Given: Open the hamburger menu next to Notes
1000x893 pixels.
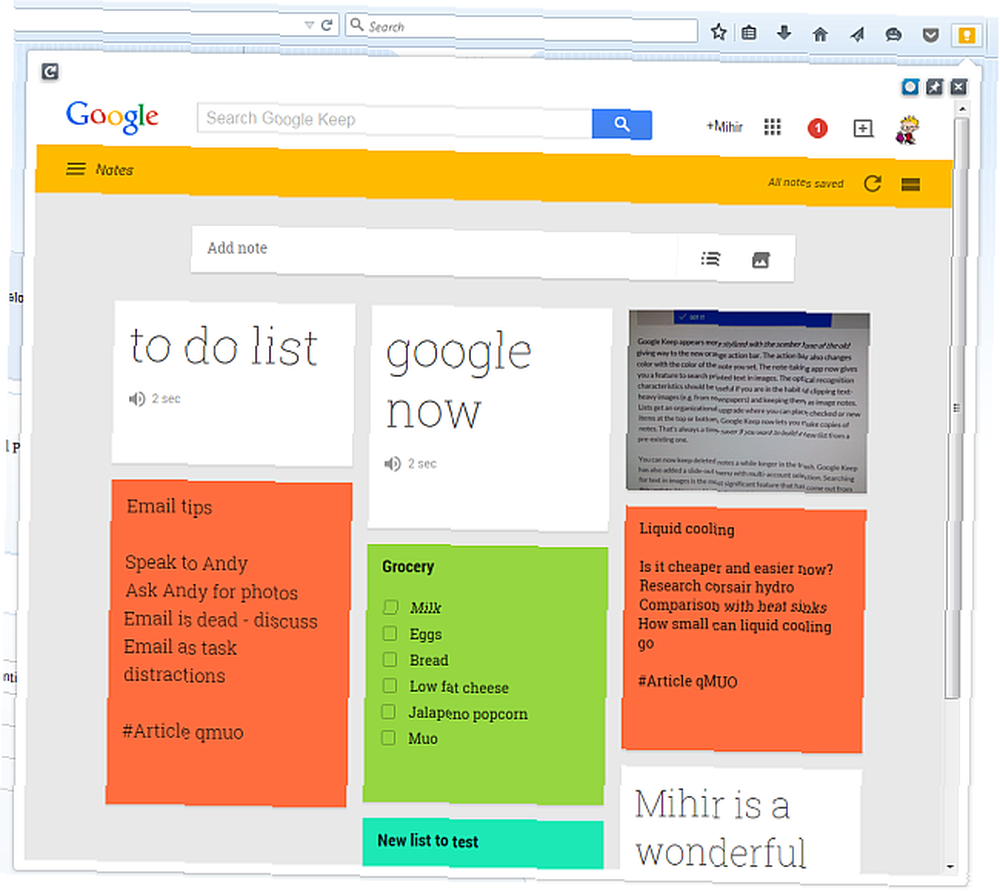Looking at the screenshot, I should pyautogui.click(x=76, y=169).
